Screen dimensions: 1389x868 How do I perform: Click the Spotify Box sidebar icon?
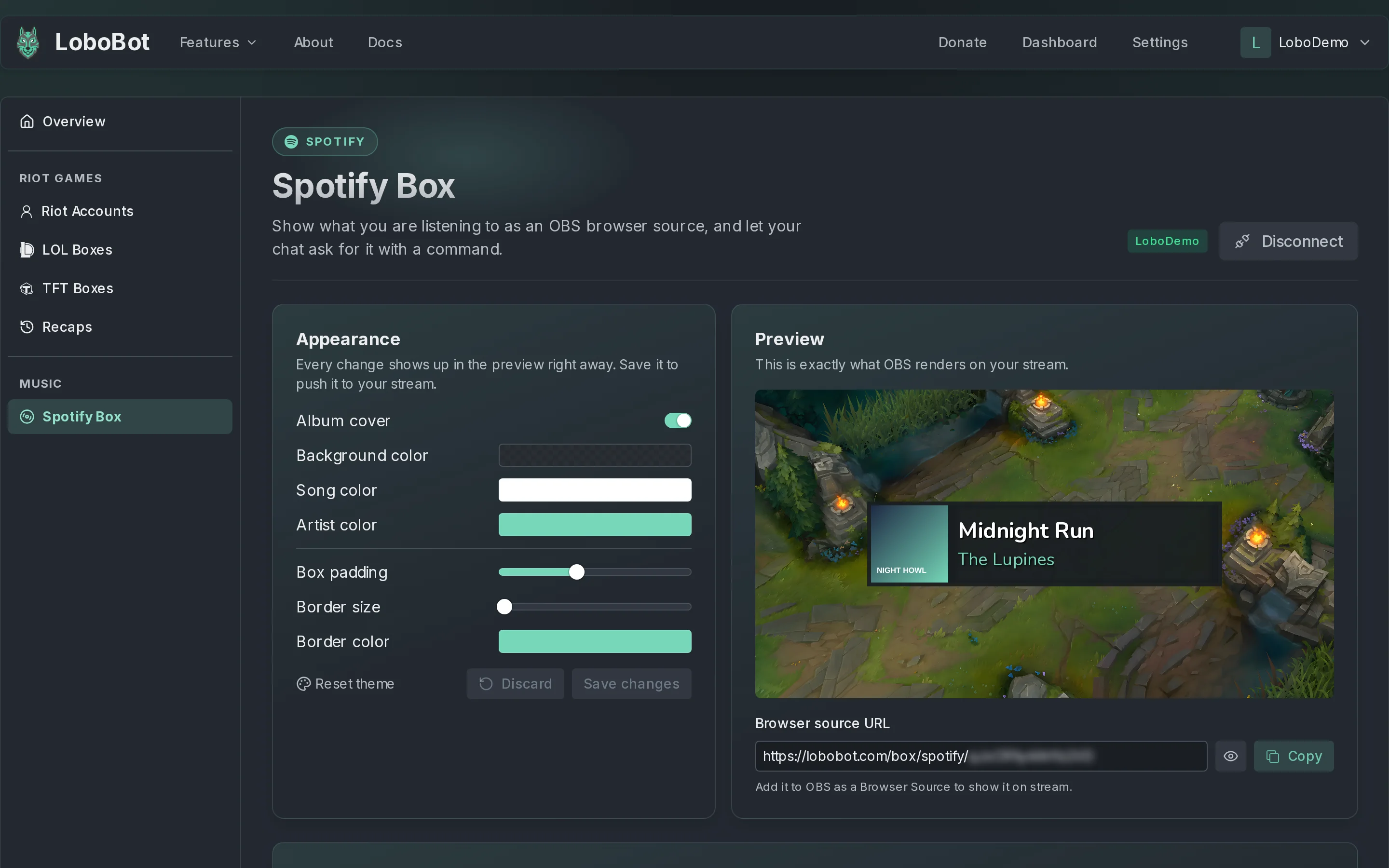coord(27,417)
